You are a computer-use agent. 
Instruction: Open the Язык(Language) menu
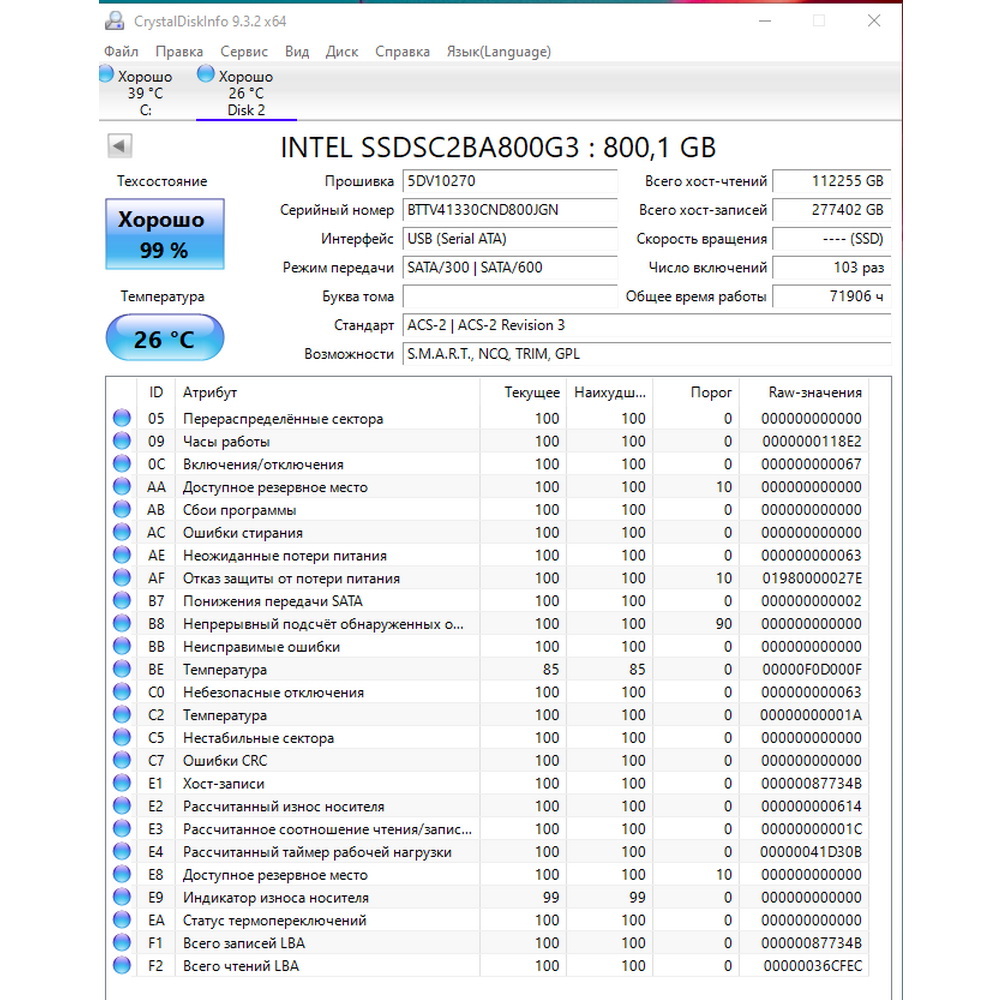499,52
